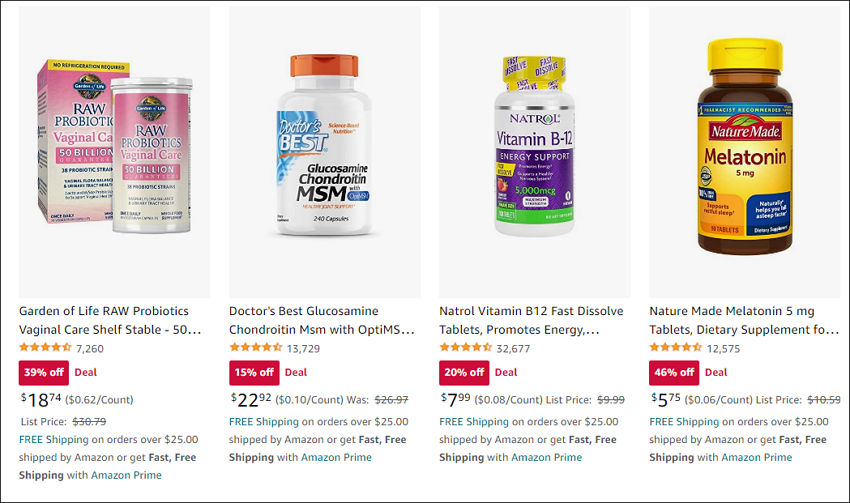The height and width of the screenshot is (503, 850).
Task: Click the 39% off deal badge
Action: 44,372
